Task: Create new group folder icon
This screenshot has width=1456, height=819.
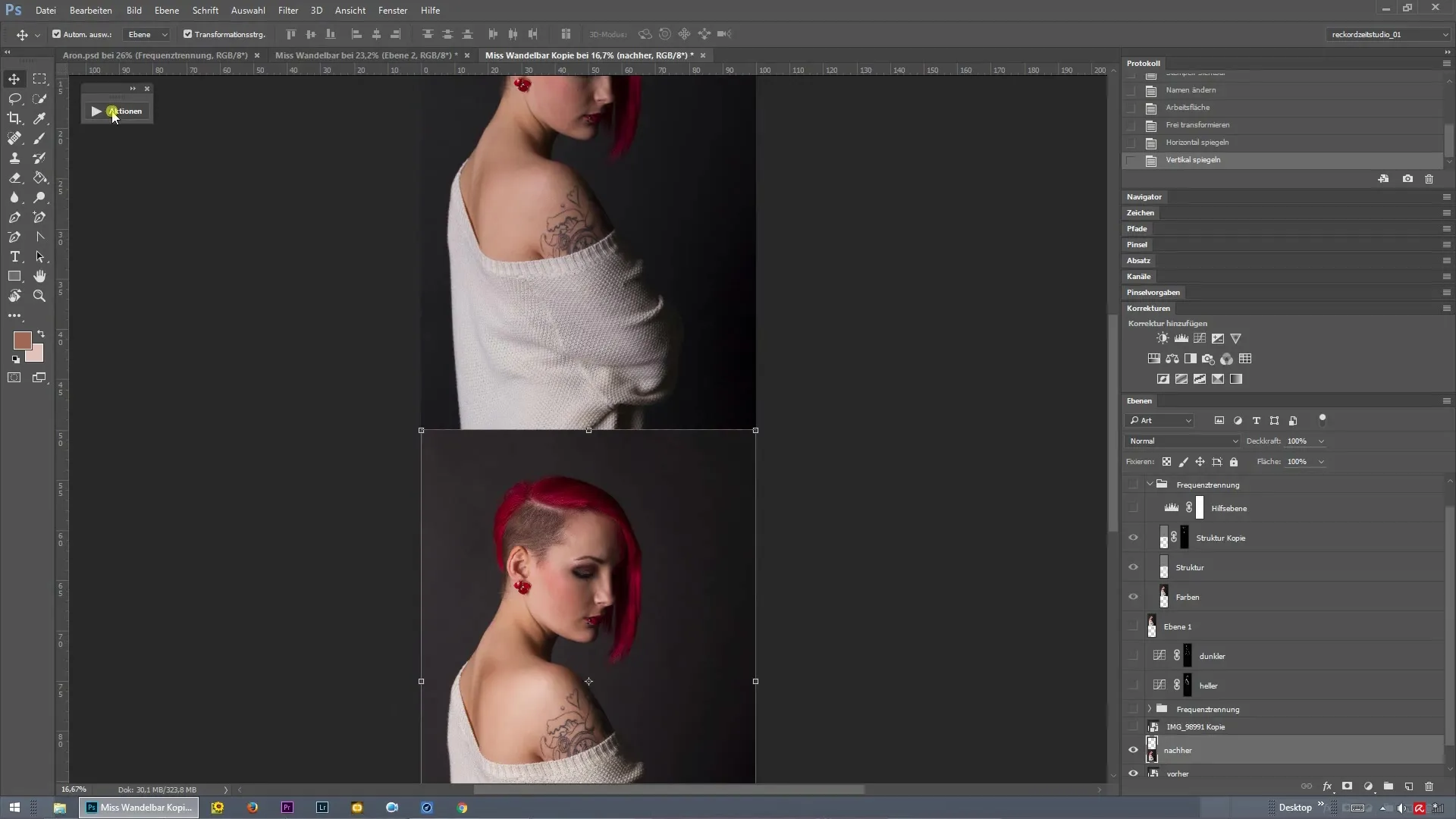Action: (1389, 786)
